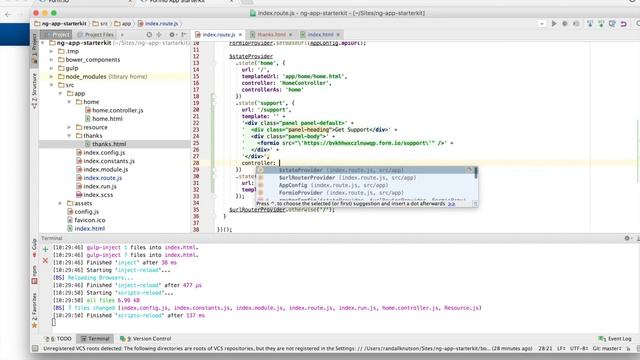Click the Run triangle icon in toolbar
640x360 pixels.
pyautogui.click(x=554, y=24)
